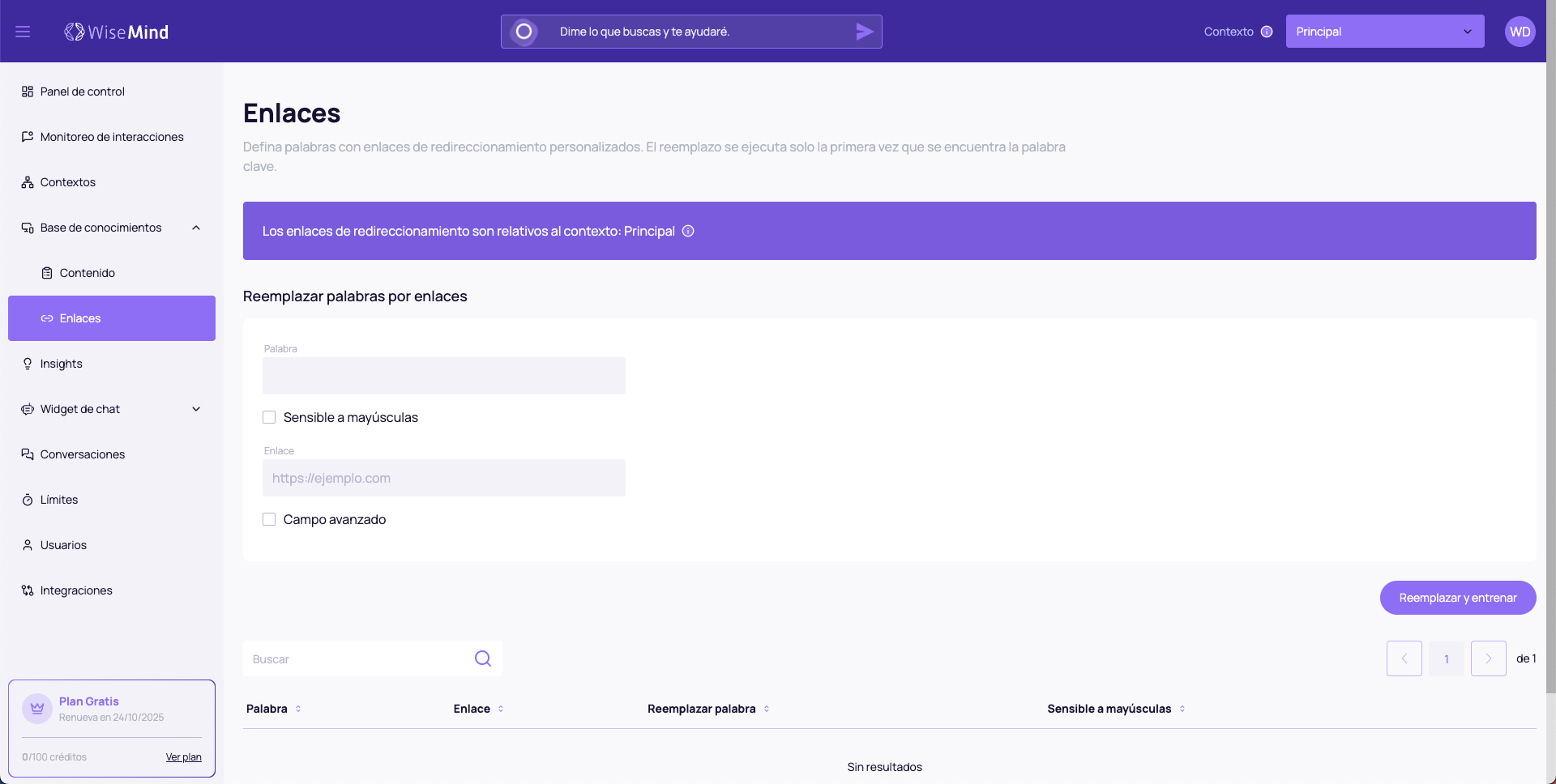The width and height of the screenshot is (1556, 784).
Task: Check the Campo avanzado checkbox
Action: click(x=269, y=519)
